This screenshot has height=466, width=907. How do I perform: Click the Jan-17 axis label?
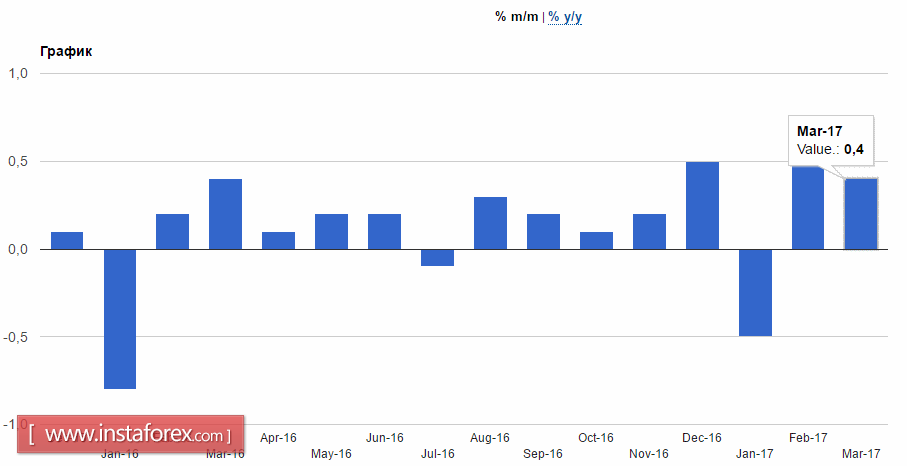point(755,454)
